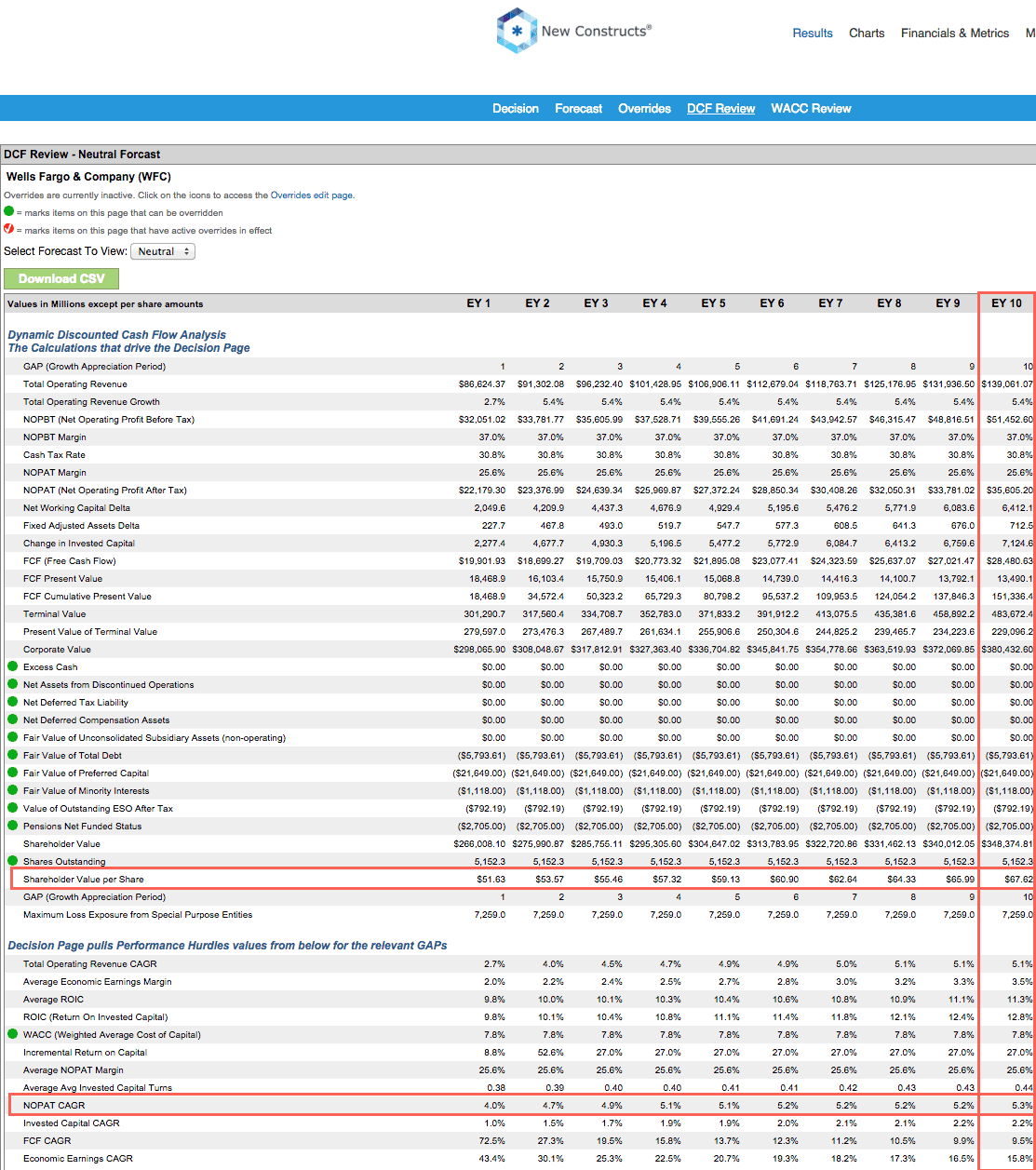Screen dimensions: 1036x1170
Task: Click the Shareholder Value row label
Action: click(61, 843)
